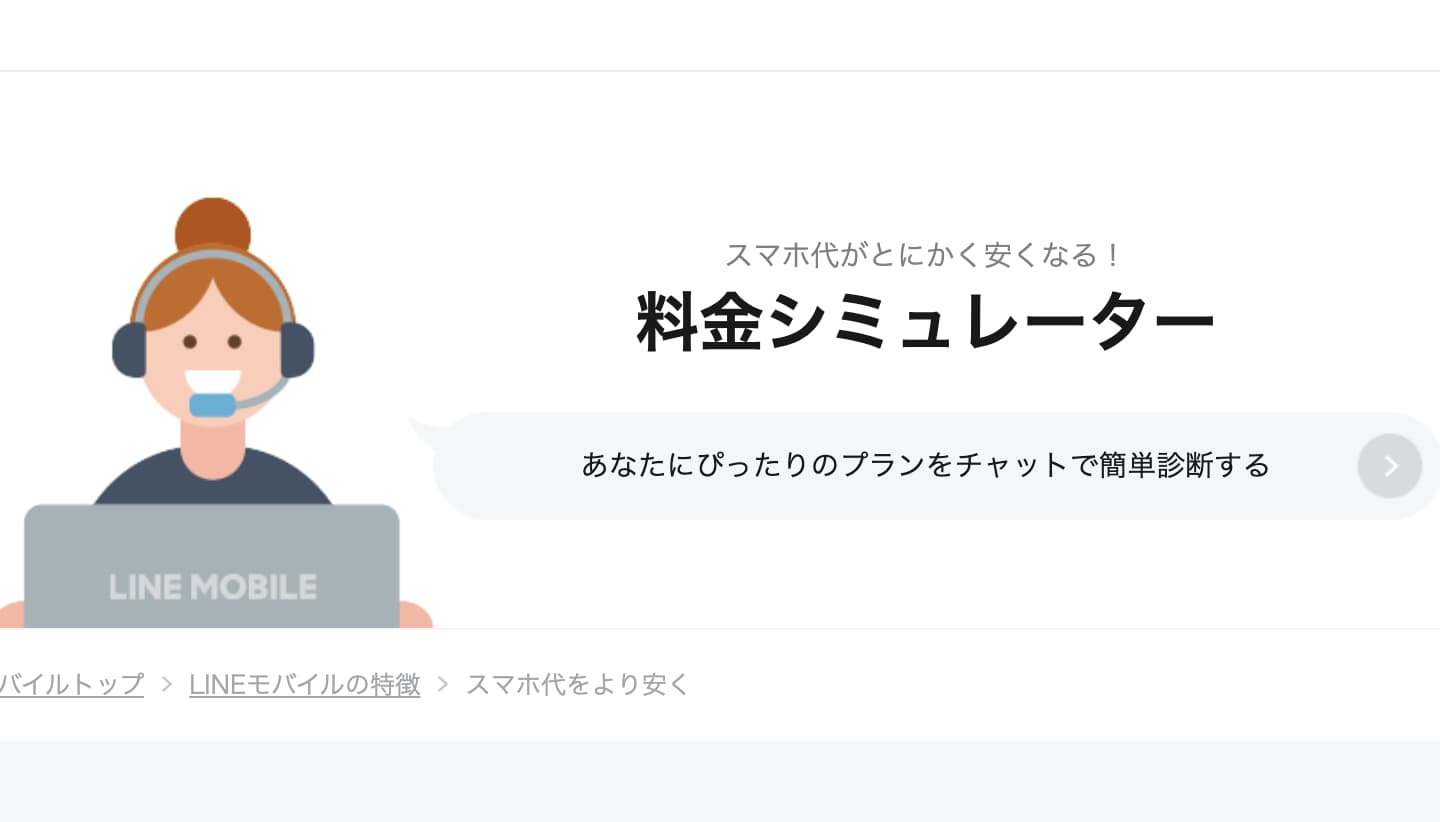Click the 料金シミュレーター heading
This screenshot has width=1440, height=822.
tap(924, 320)
